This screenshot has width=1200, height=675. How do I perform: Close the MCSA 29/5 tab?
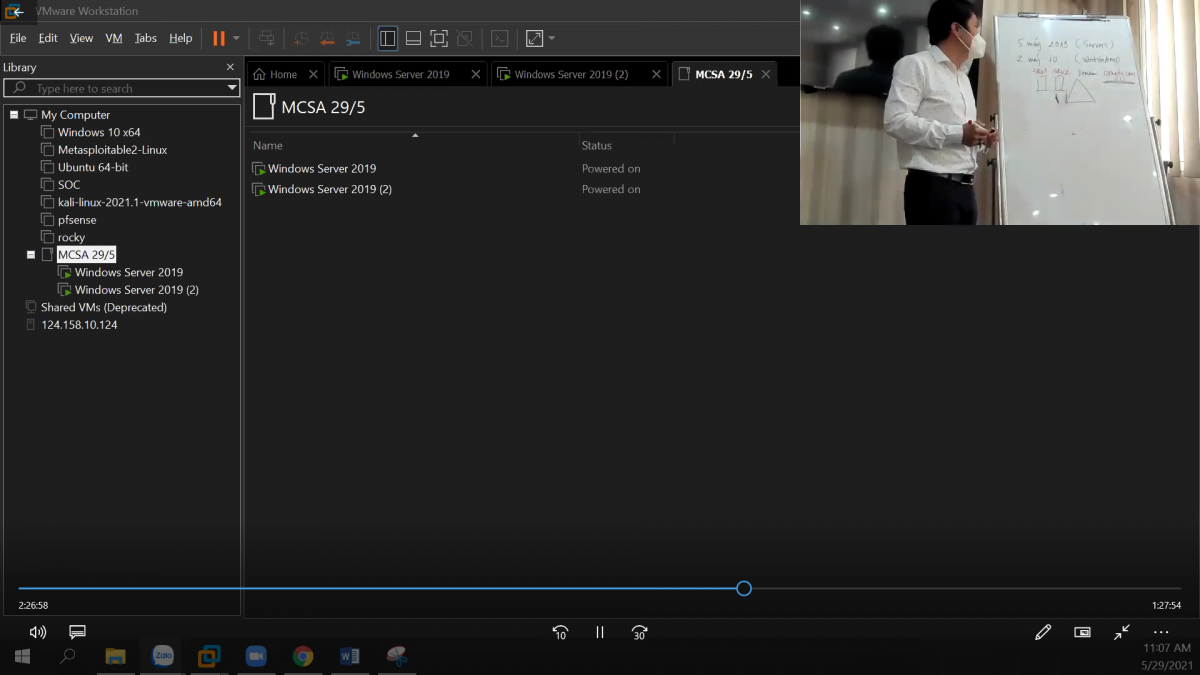click(766, 74)
